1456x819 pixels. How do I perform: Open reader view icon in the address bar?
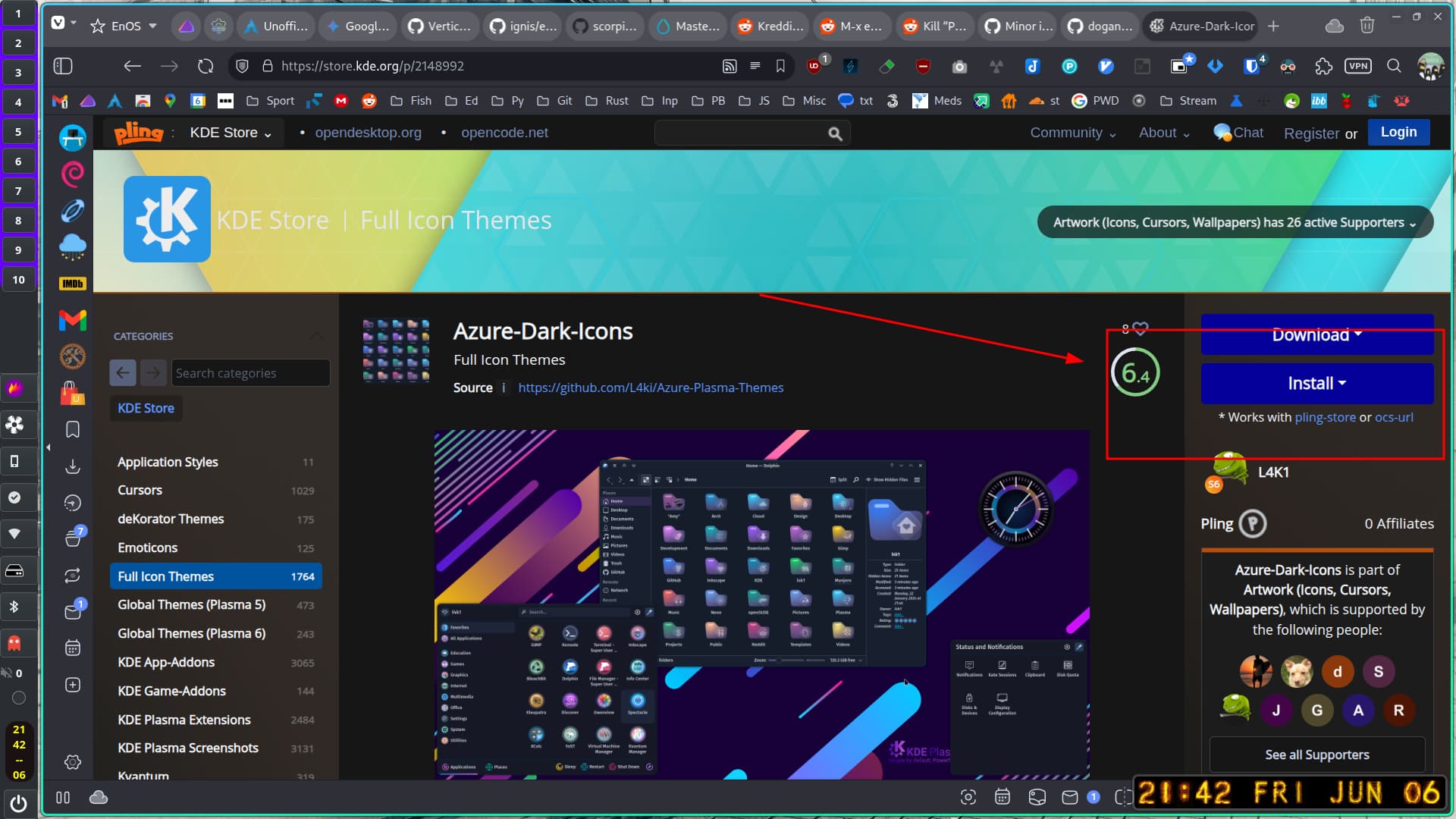click(x=755, y=66)
